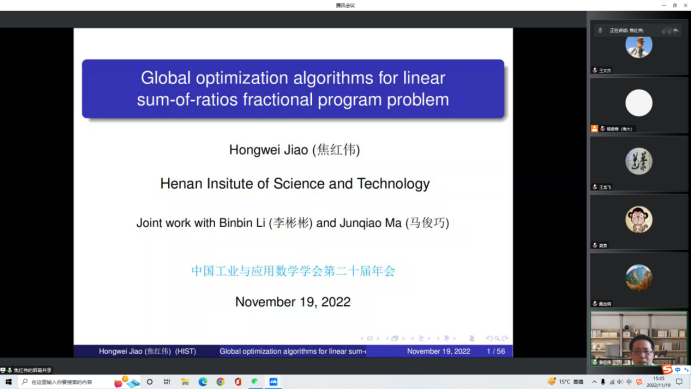Click the muted microphone icon in the speaking bar
Viewport: 692px width, 389px height.
coord(600,30)
